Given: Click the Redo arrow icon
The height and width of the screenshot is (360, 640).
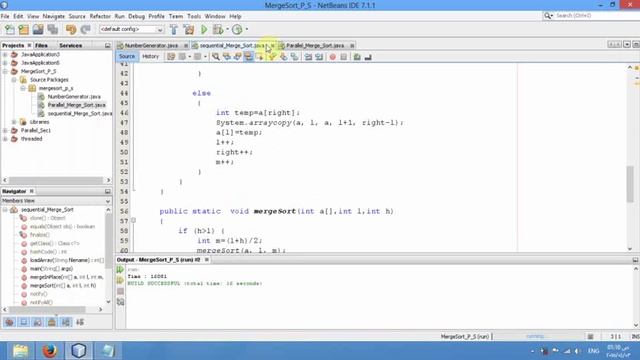Looking at the screenshot, I should coord(85,29).
